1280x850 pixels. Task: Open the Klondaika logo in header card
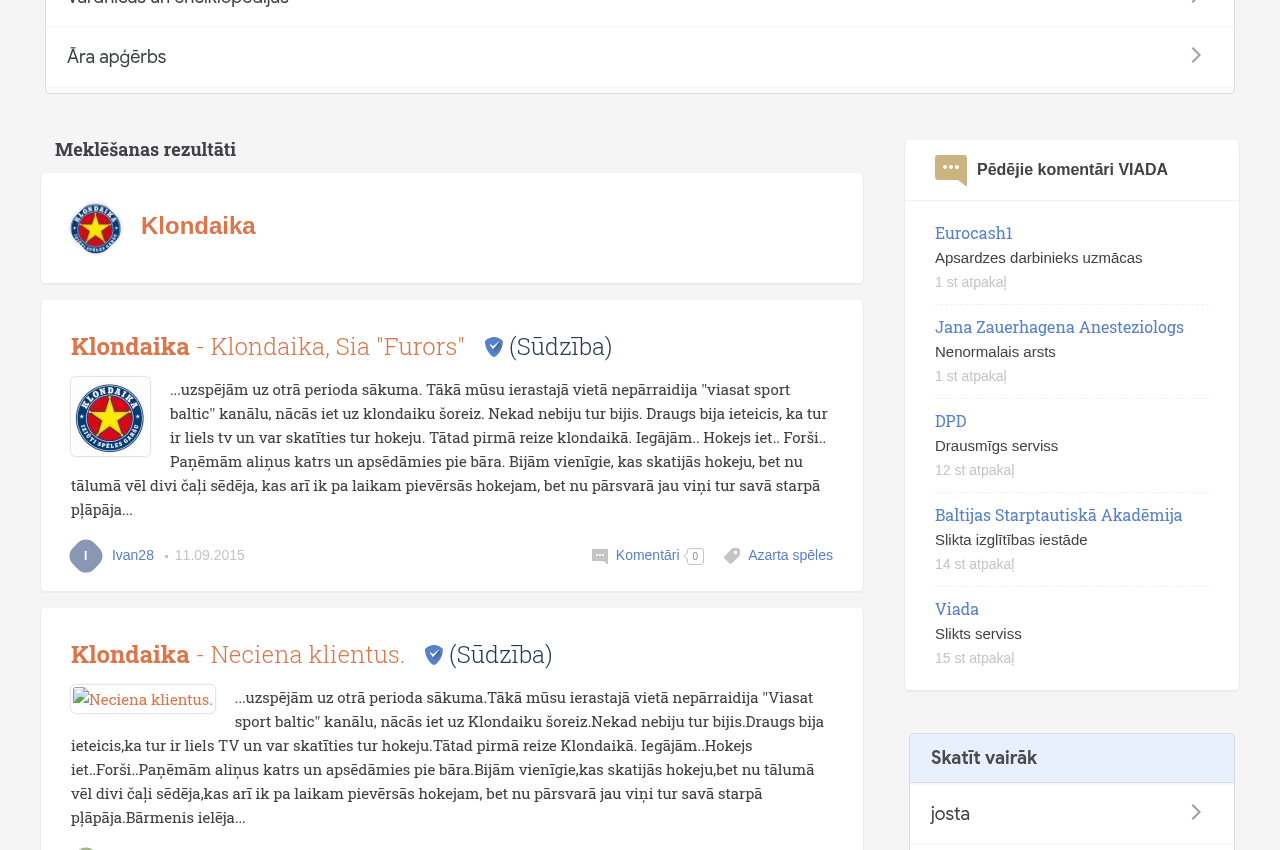[96, 228]
